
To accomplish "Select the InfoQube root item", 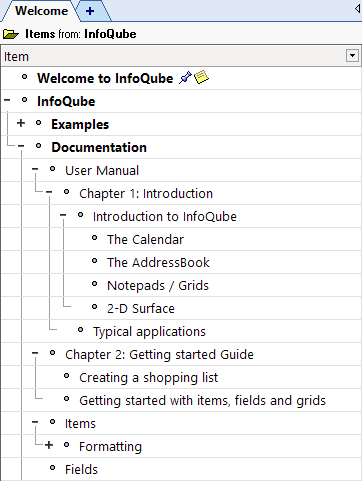I will click(66, 101).
